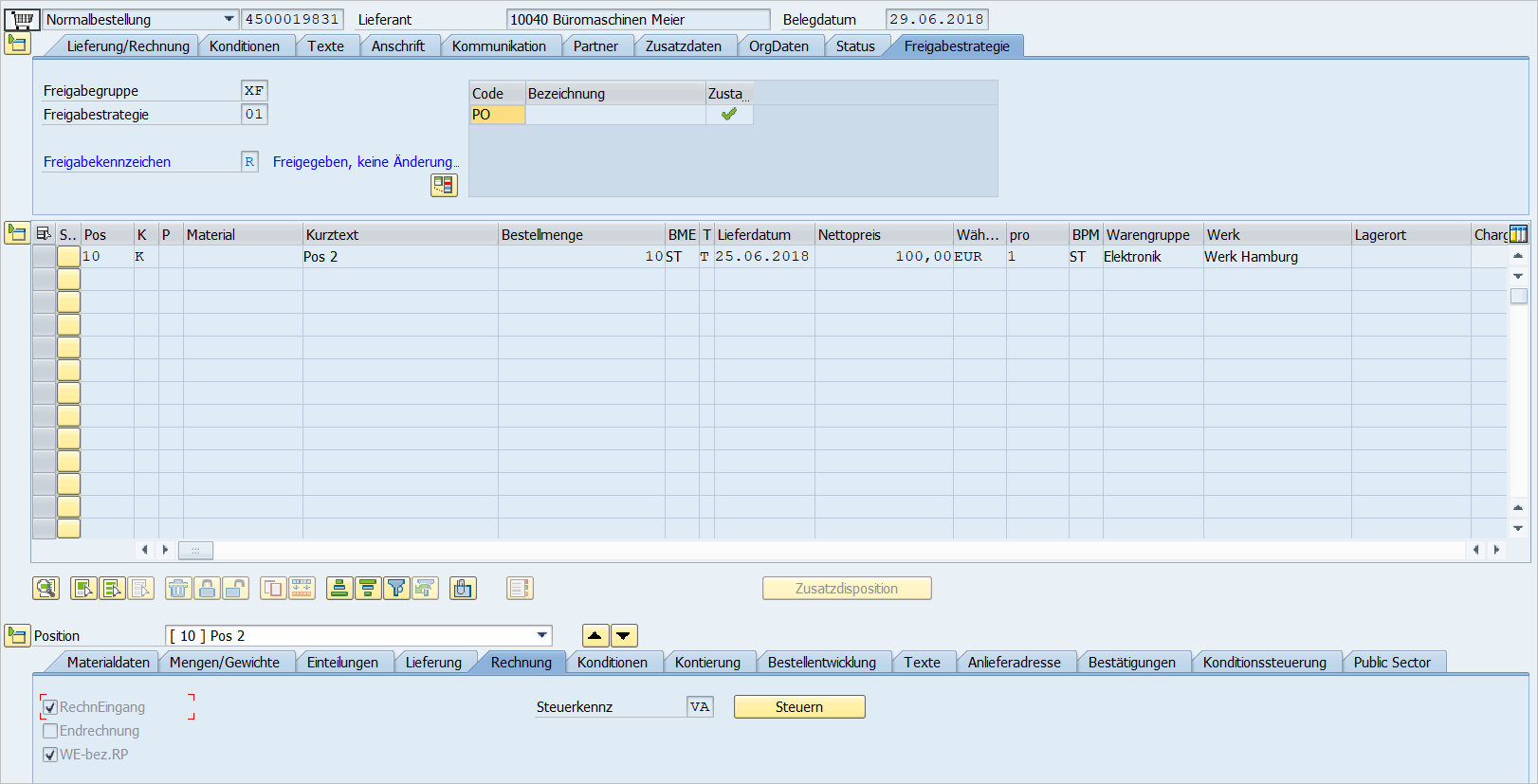Viewport: 1538px width, 784px height.
Task: Click the Freigabekennzeichen link label
Action: coord(107,162)
